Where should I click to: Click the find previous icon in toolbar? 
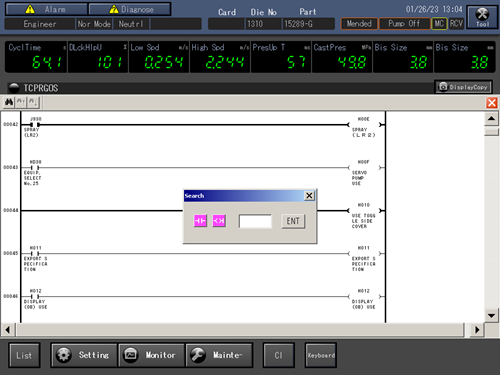(21, 102)
